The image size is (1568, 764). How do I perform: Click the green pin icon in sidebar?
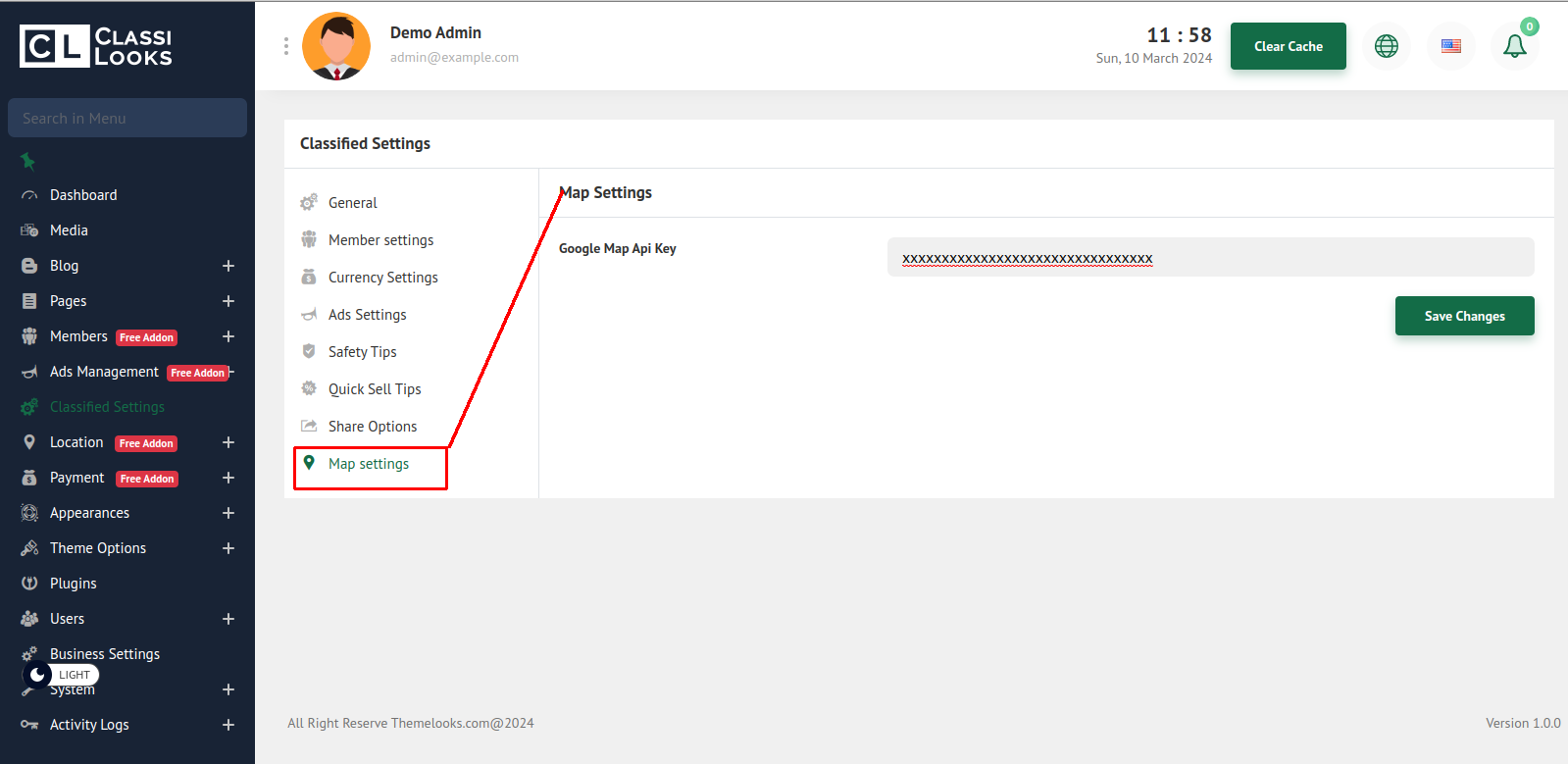pyautogui.click(x=28, y=161)
